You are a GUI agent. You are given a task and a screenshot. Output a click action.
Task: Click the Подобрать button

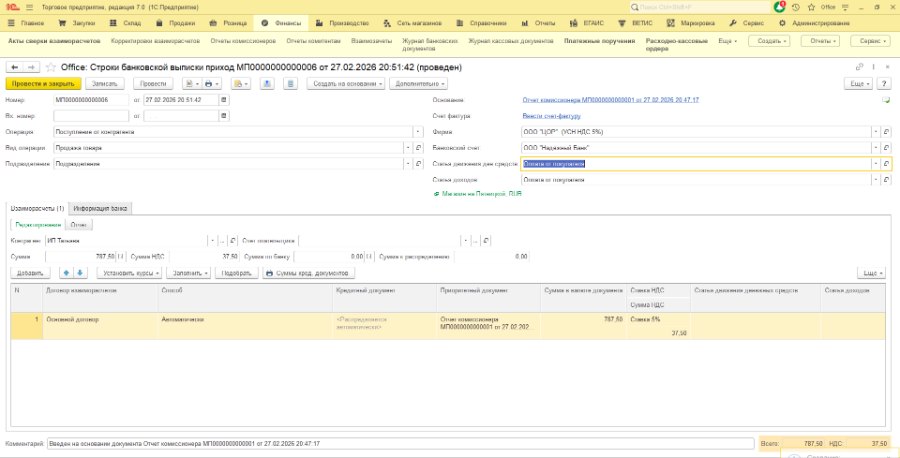(236, 273)
